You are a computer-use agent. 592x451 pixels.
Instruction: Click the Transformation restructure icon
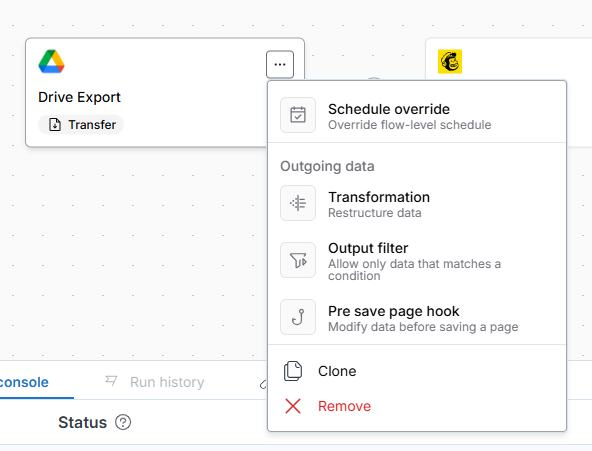coord(298,203)
